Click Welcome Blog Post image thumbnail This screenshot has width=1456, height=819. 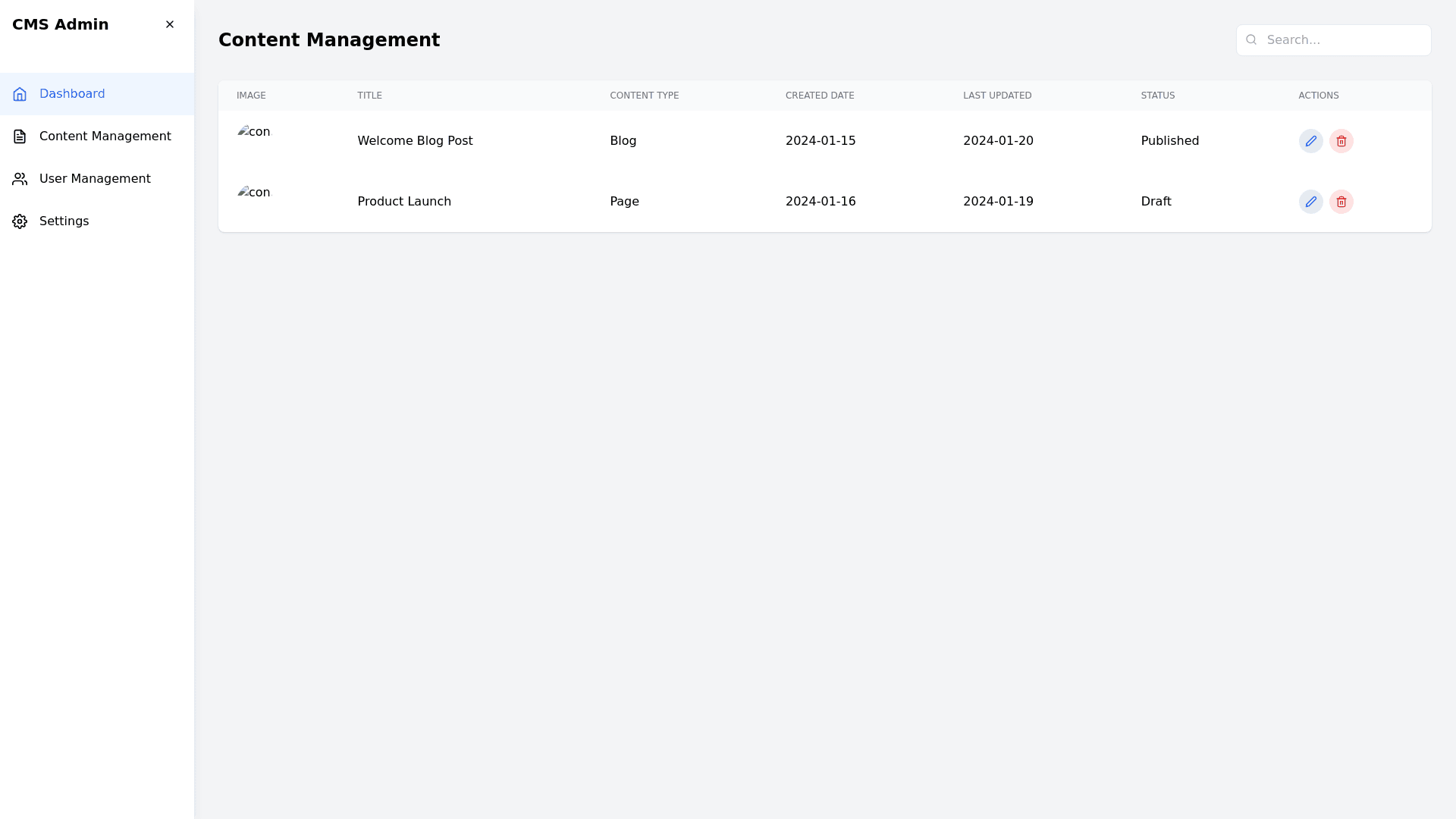click(x=253, y=132)
